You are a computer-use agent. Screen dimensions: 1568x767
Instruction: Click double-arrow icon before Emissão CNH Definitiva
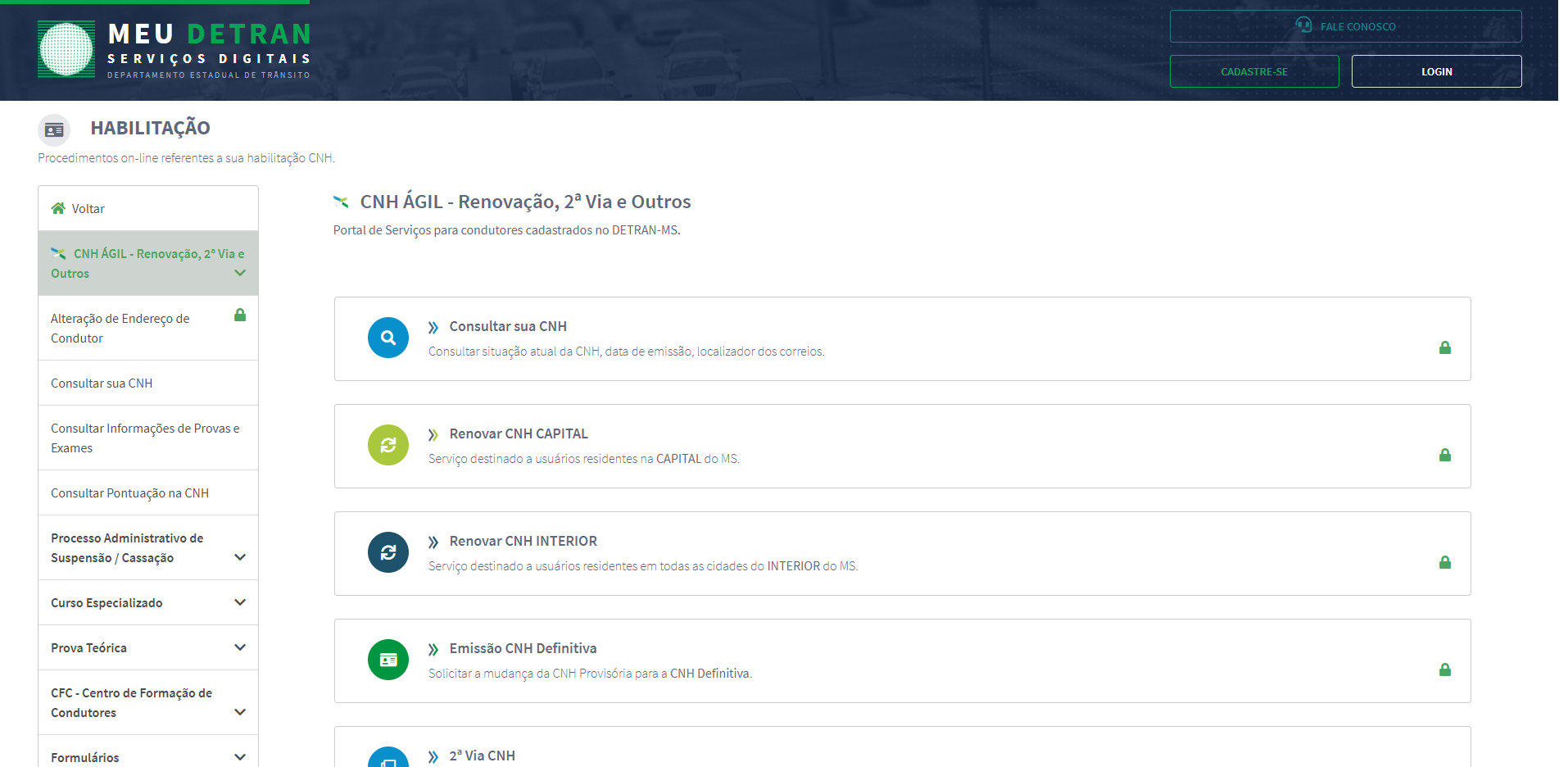pyautogui.click(x=433, y=650)
